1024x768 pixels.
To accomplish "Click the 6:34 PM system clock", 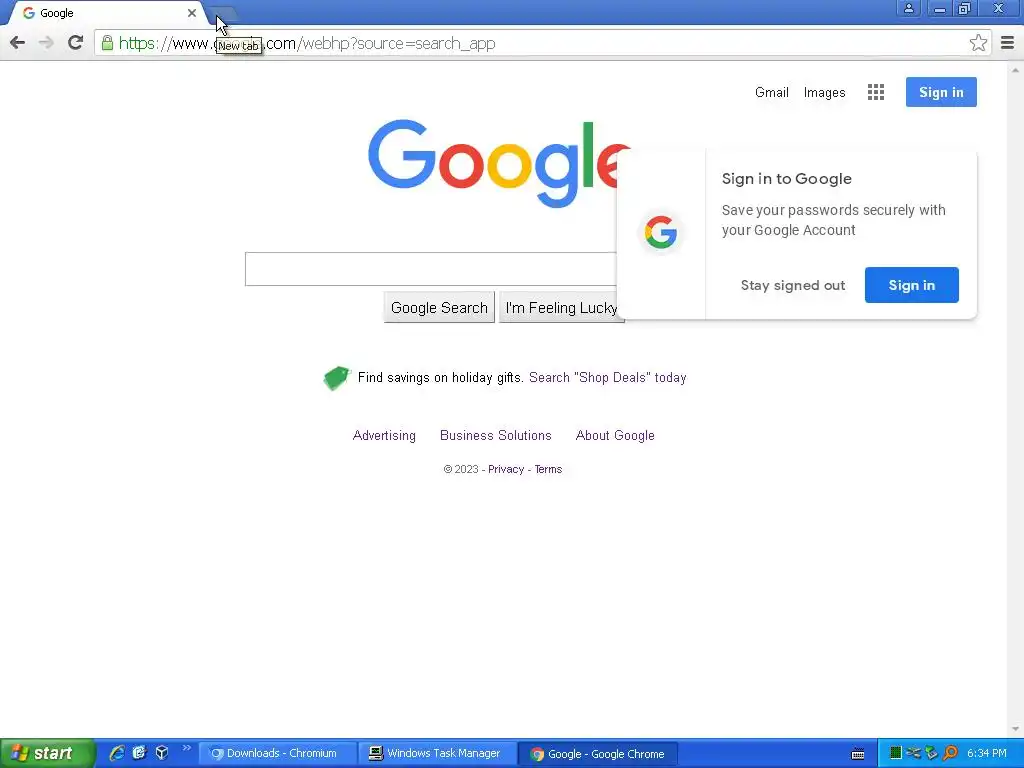I will click(x=986, y=754).
